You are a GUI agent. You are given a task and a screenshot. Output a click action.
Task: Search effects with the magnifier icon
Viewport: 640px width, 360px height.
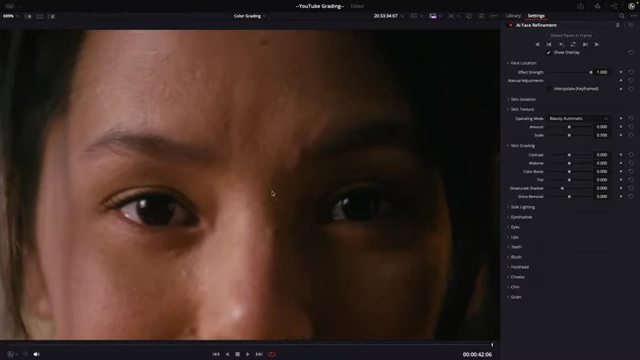(622, 16)
